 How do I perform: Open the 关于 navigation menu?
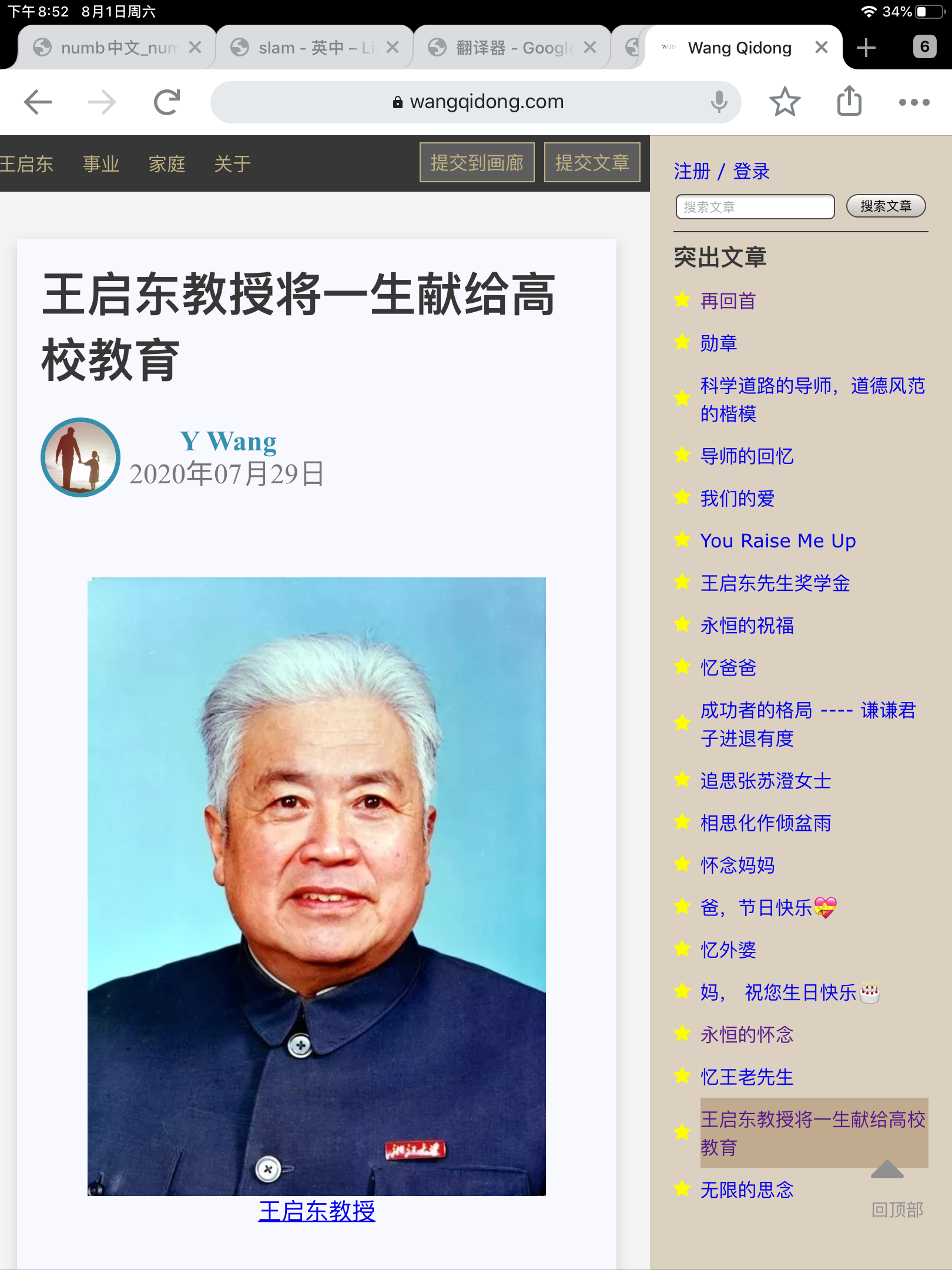(x=233, y=164)
